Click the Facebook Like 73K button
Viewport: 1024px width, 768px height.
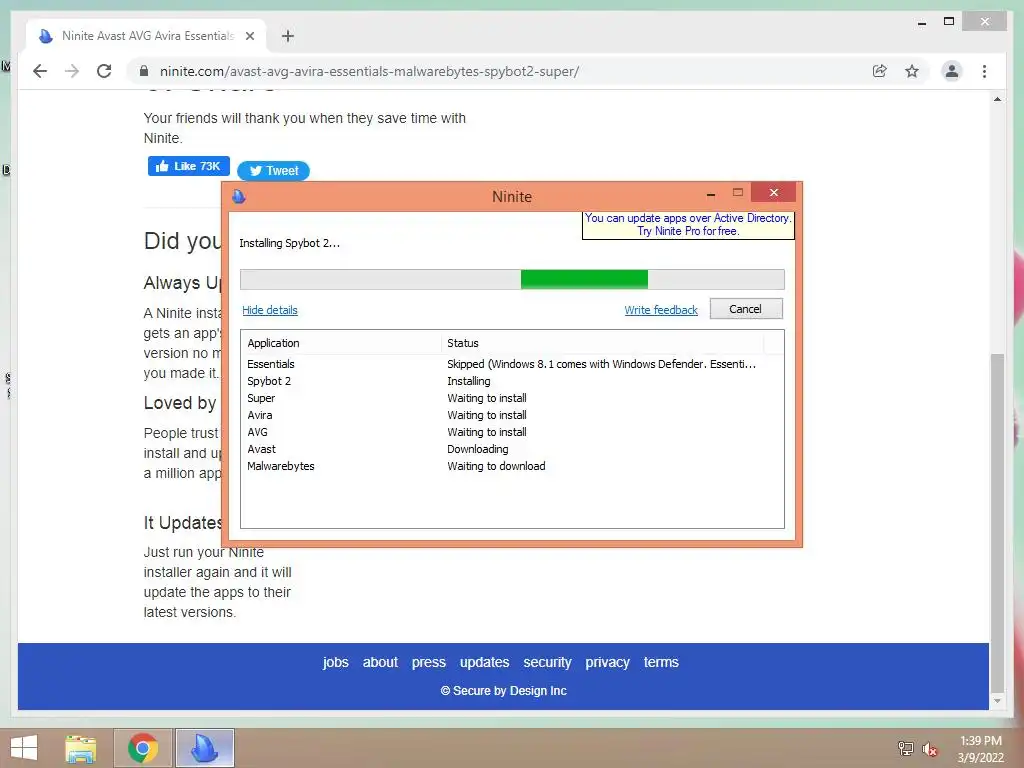pyautogui.click(x=189, y=166)
